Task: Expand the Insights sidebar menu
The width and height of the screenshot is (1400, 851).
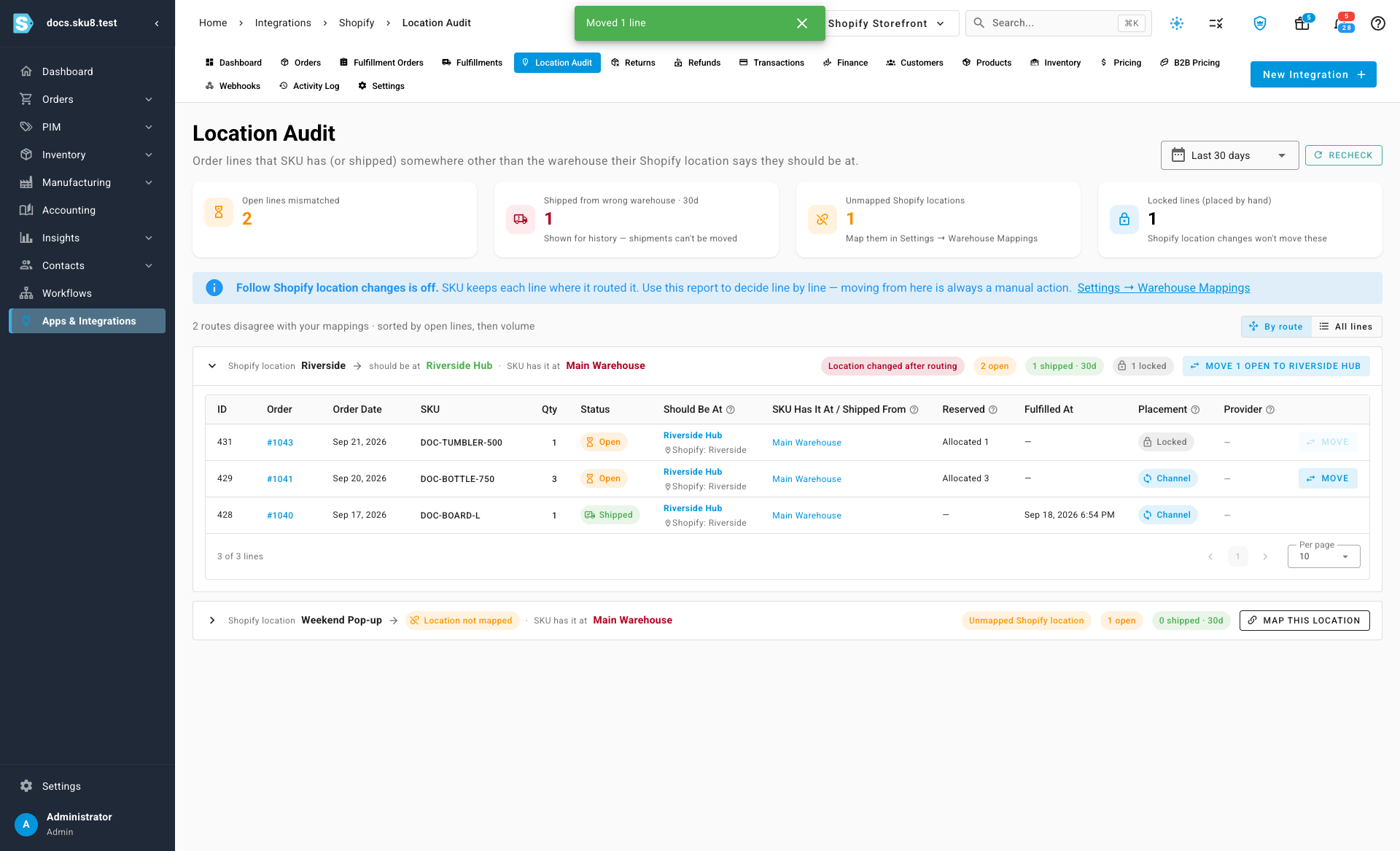Action: click(87, 238)
